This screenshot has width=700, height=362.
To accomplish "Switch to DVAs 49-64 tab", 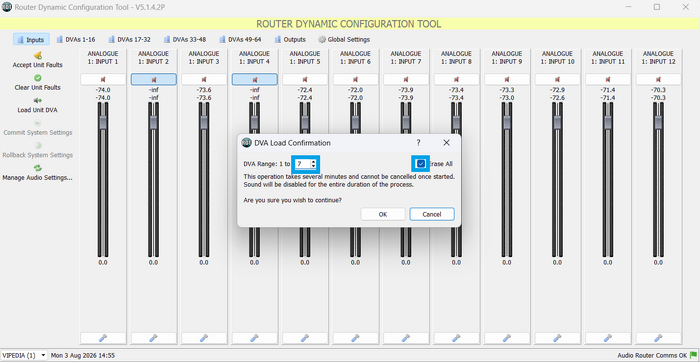I will tap(240, 39).
